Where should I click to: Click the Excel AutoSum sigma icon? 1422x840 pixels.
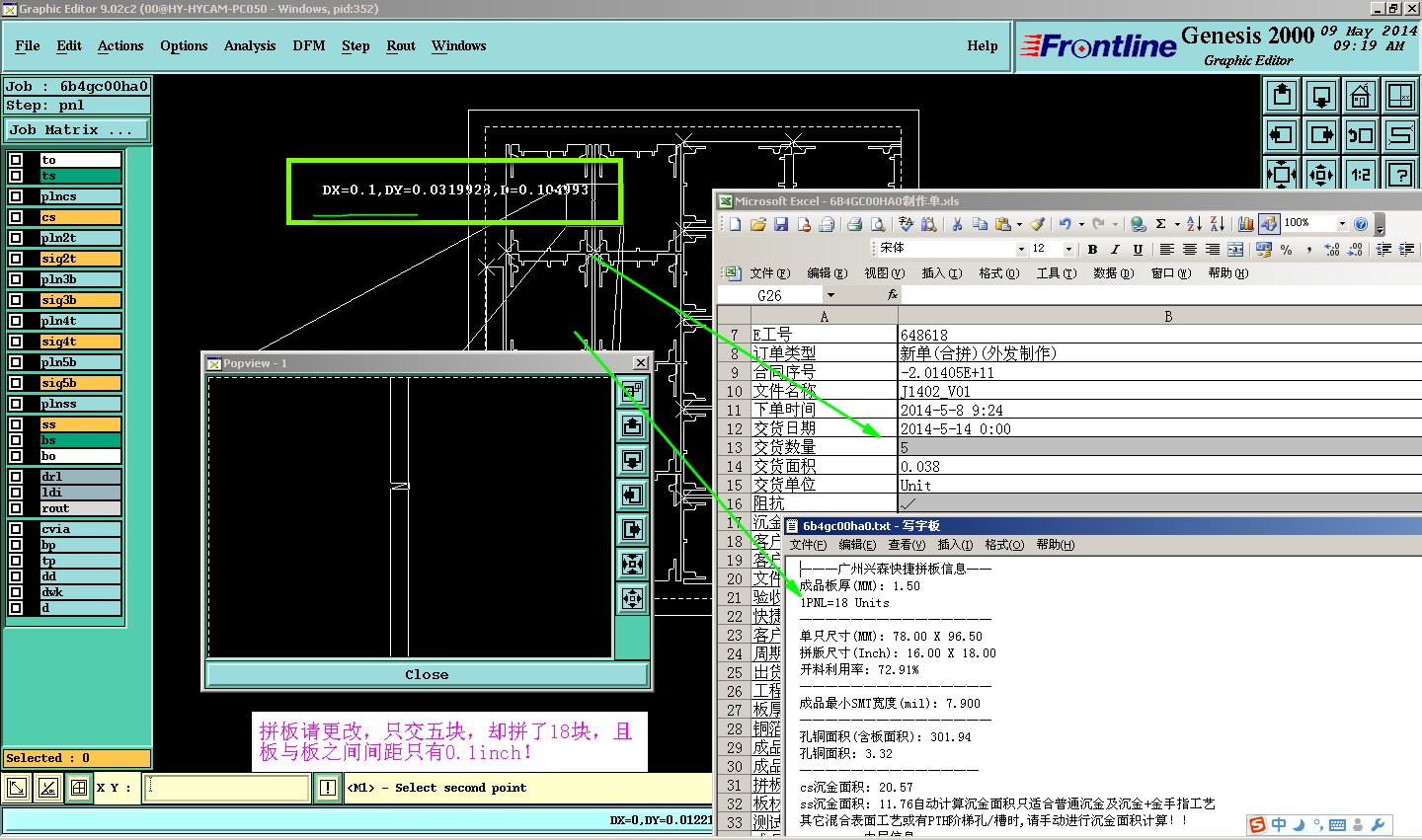pos(1161,224)
